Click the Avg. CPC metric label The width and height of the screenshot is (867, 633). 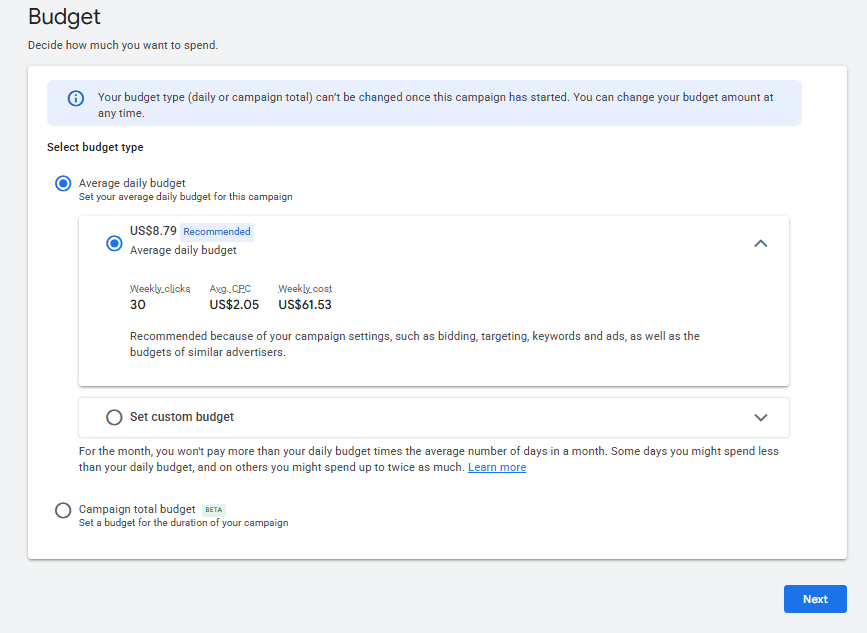[231, 289]
